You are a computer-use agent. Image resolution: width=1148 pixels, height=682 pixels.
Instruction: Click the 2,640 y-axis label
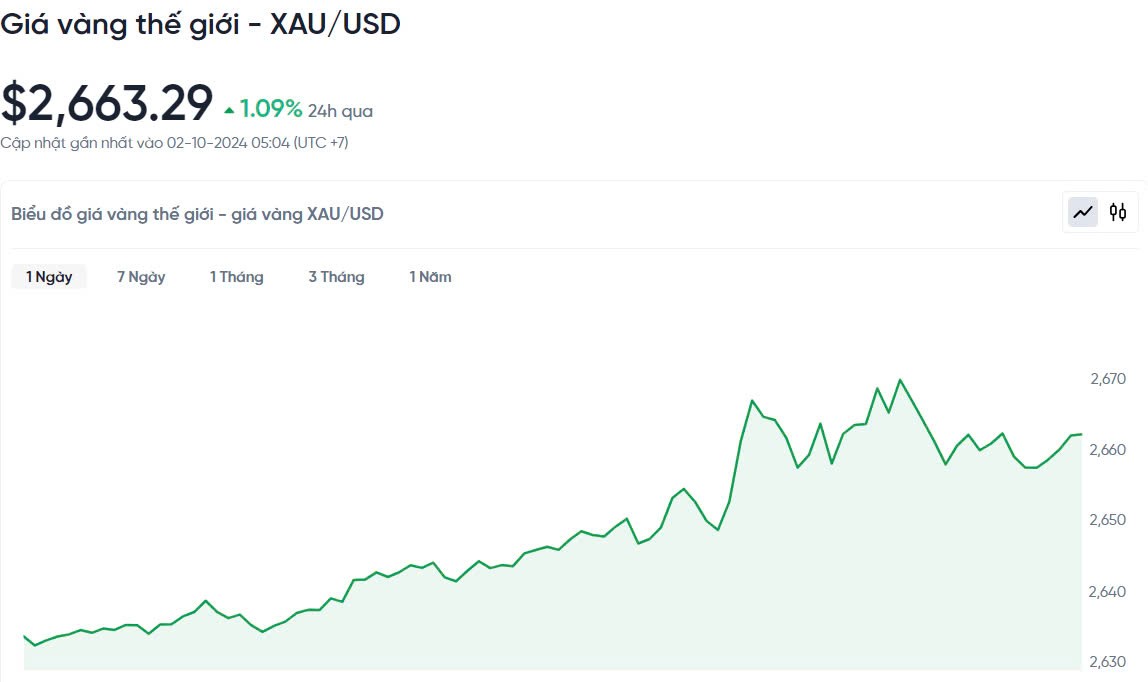pyautogui.click(x=1107, y=592)
